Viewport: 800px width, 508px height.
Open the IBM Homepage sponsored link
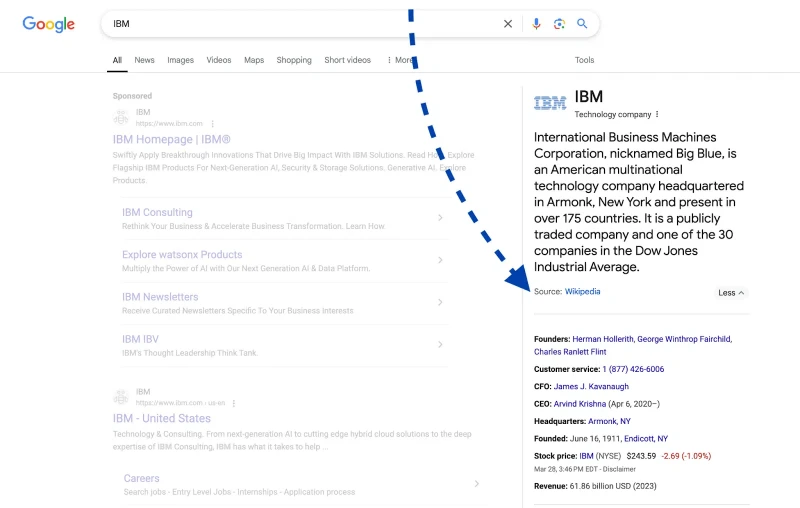click(171, 139)
